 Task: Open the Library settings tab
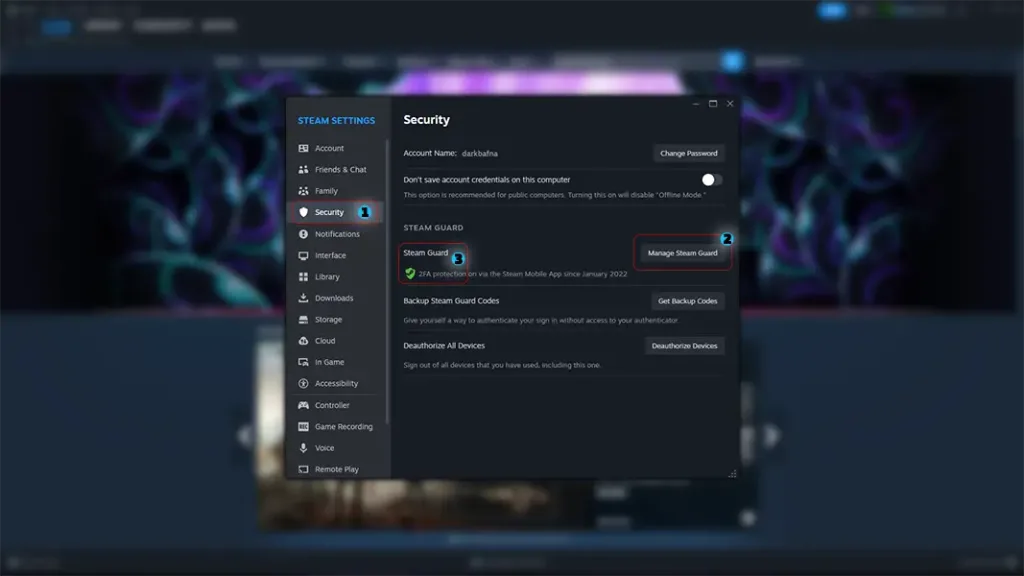click(x=327, y=277)
